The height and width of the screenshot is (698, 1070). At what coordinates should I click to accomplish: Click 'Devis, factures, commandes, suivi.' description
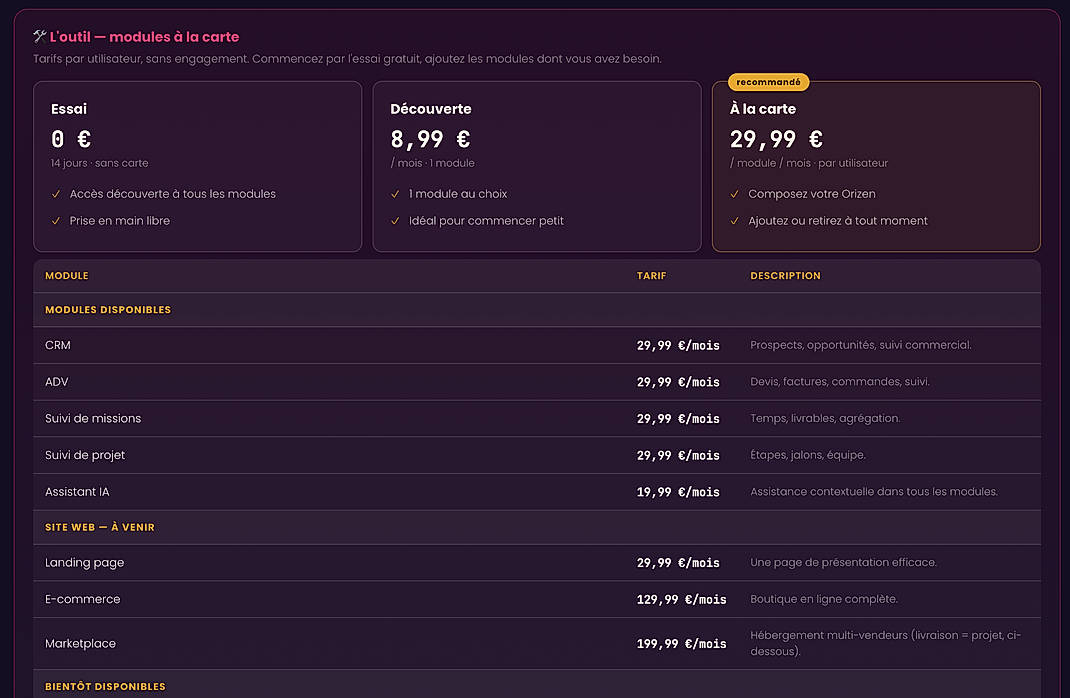[x=840, y=382]
